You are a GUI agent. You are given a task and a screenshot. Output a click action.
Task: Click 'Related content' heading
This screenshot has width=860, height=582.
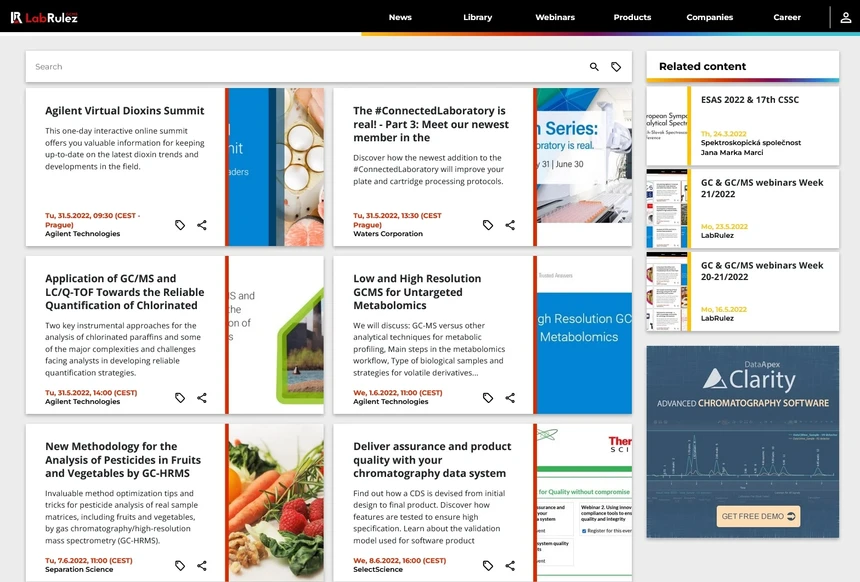coord(703,66)
